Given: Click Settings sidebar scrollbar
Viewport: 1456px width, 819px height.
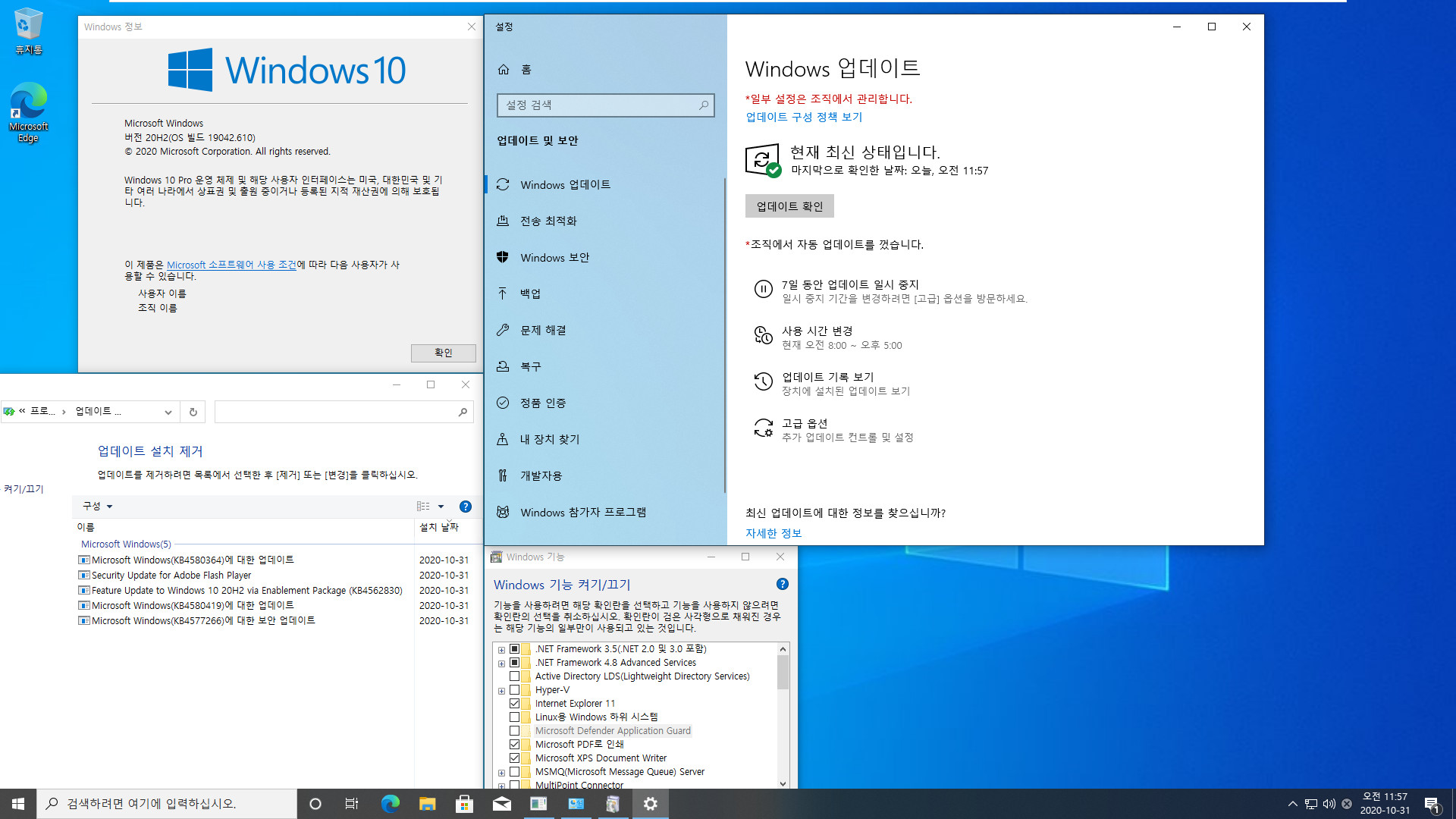Looking at the screenshot, I should [725, 334].
